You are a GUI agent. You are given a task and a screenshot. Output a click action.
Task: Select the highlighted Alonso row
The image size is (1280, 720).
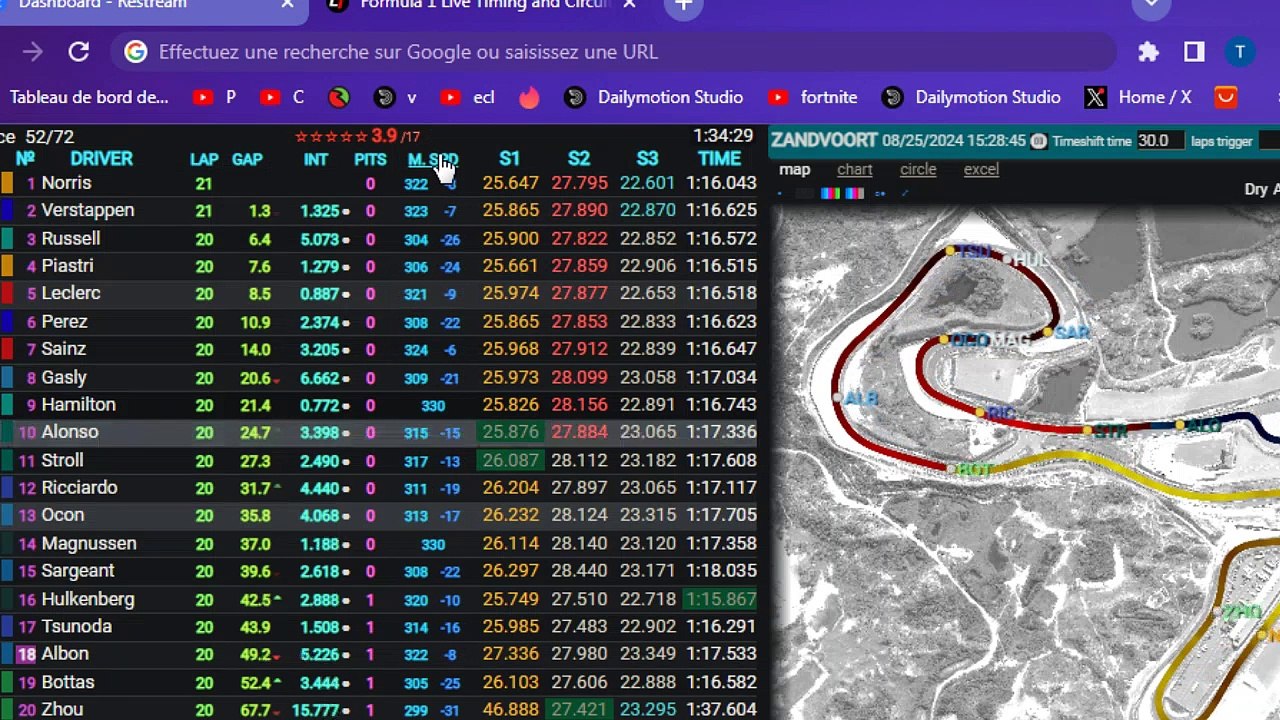pos(380,432)
